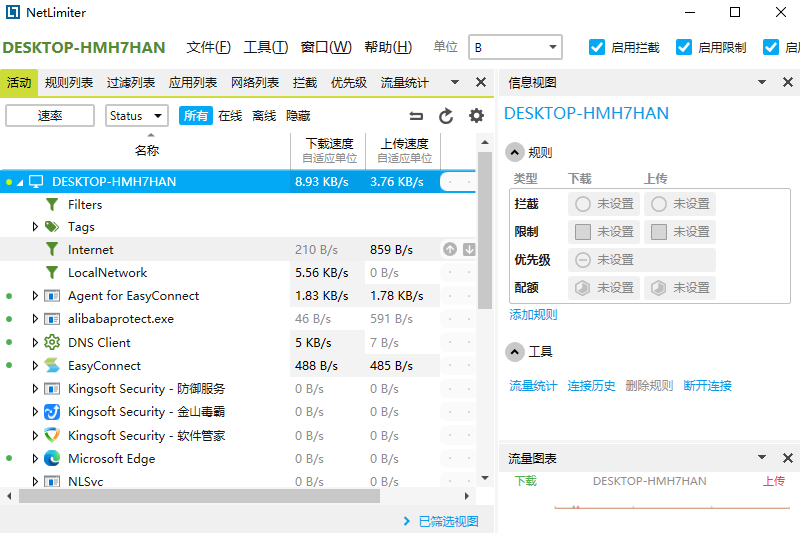Click the 连接历史 link
The height and width of the screenshot is (533, 800).
coord(591,386)
